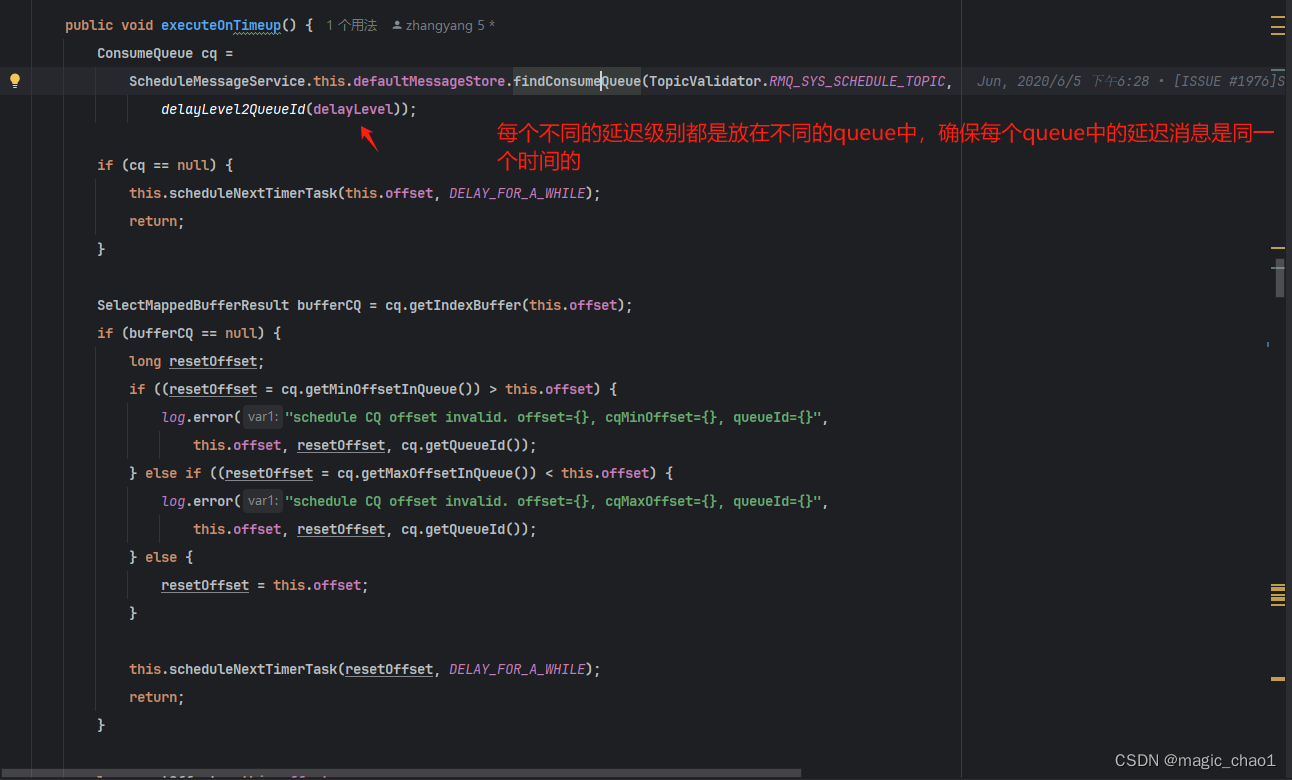This screenshot has height=780, width=1292.
Task: Click scheduleNextTimerTask call passing this.offset
Action: click(253, 193)
